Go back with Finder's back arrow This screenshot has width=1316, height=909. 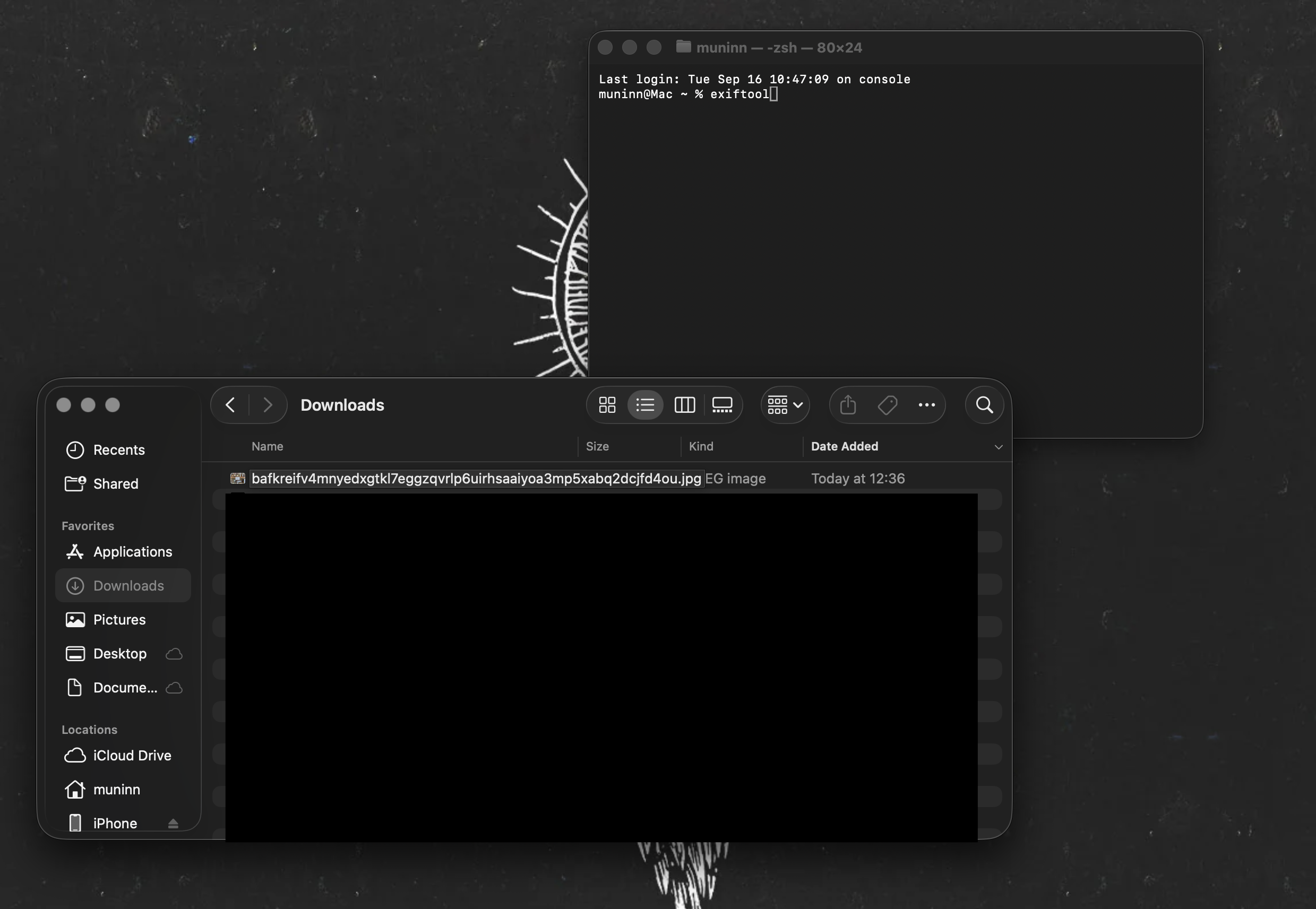click(230, 405)
